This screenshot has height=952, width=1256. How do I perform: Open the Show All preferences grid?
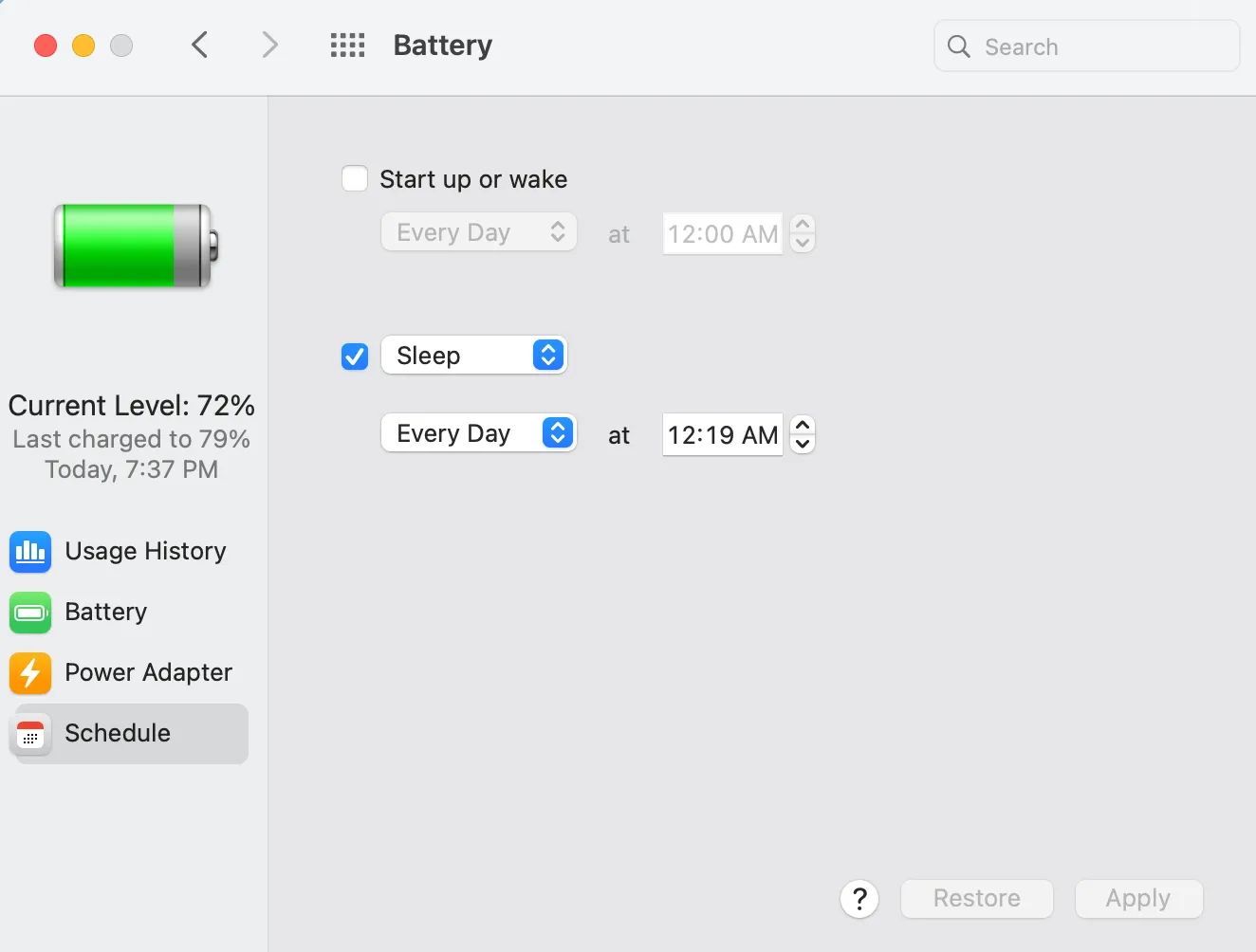[347, 45]
